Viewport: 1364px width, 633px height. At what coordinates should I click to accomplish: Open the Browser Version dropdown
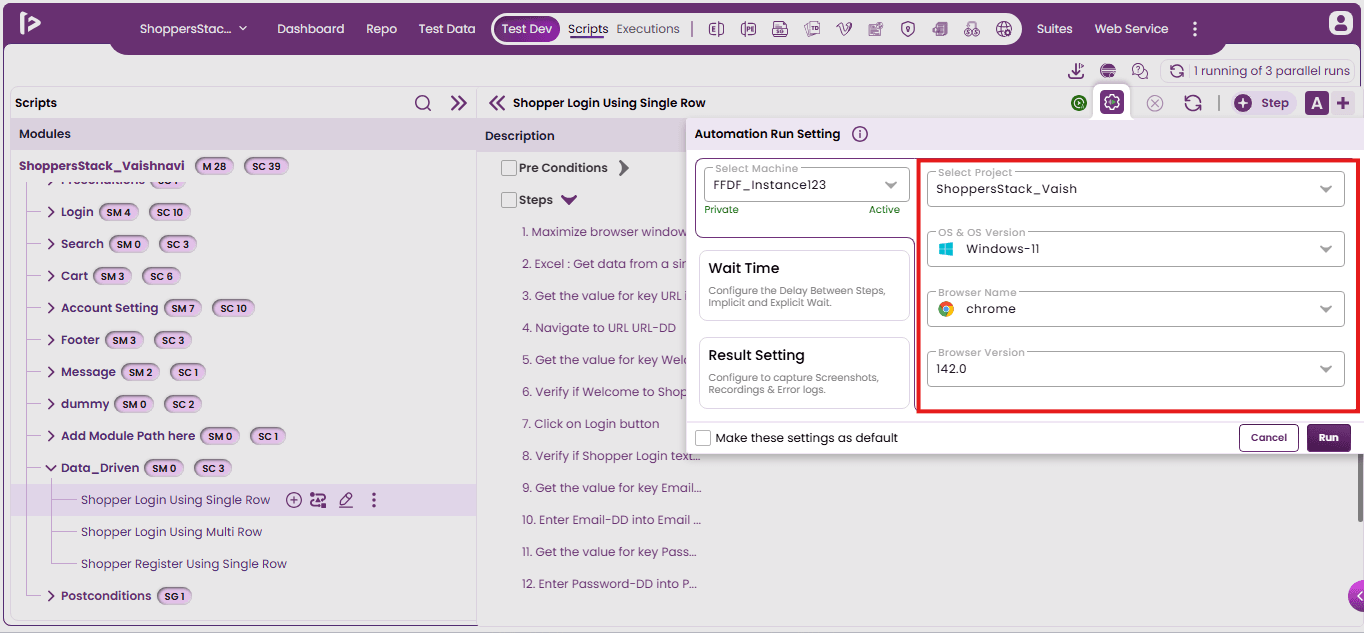1136,369
